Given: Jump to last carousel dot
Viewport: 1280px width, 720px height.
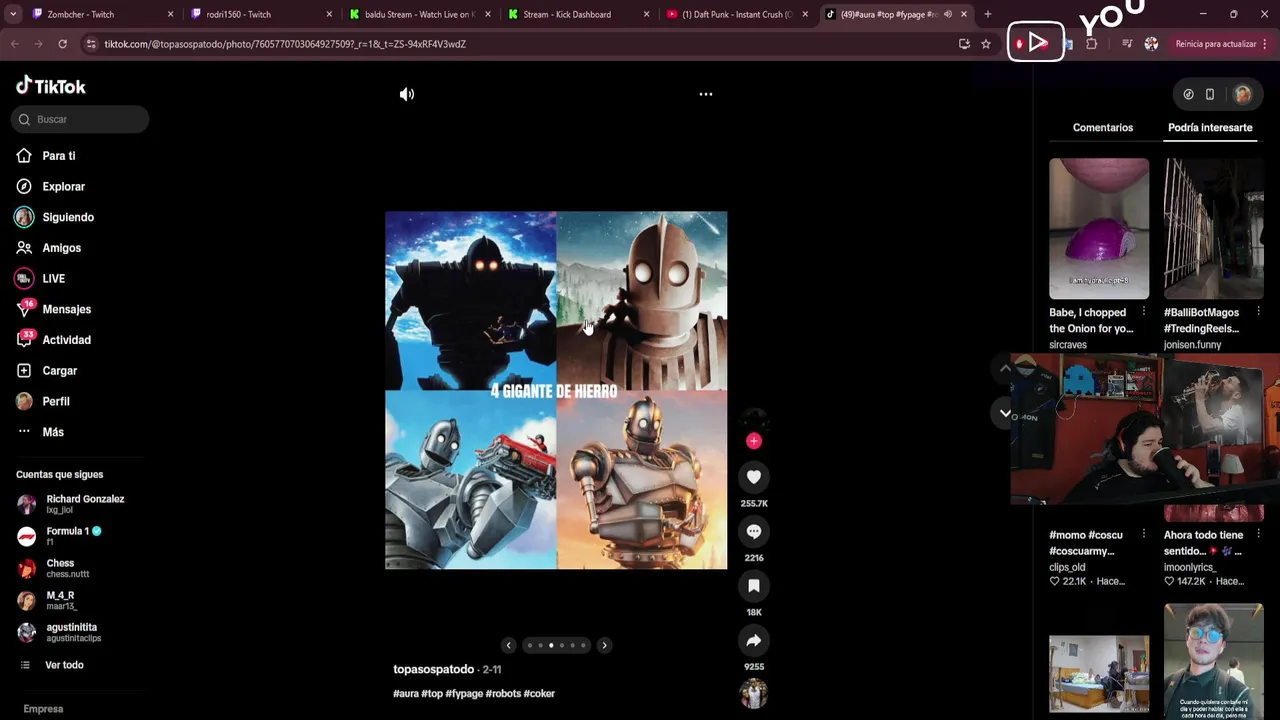Looking at the screenshot, I should pos(583,645).
